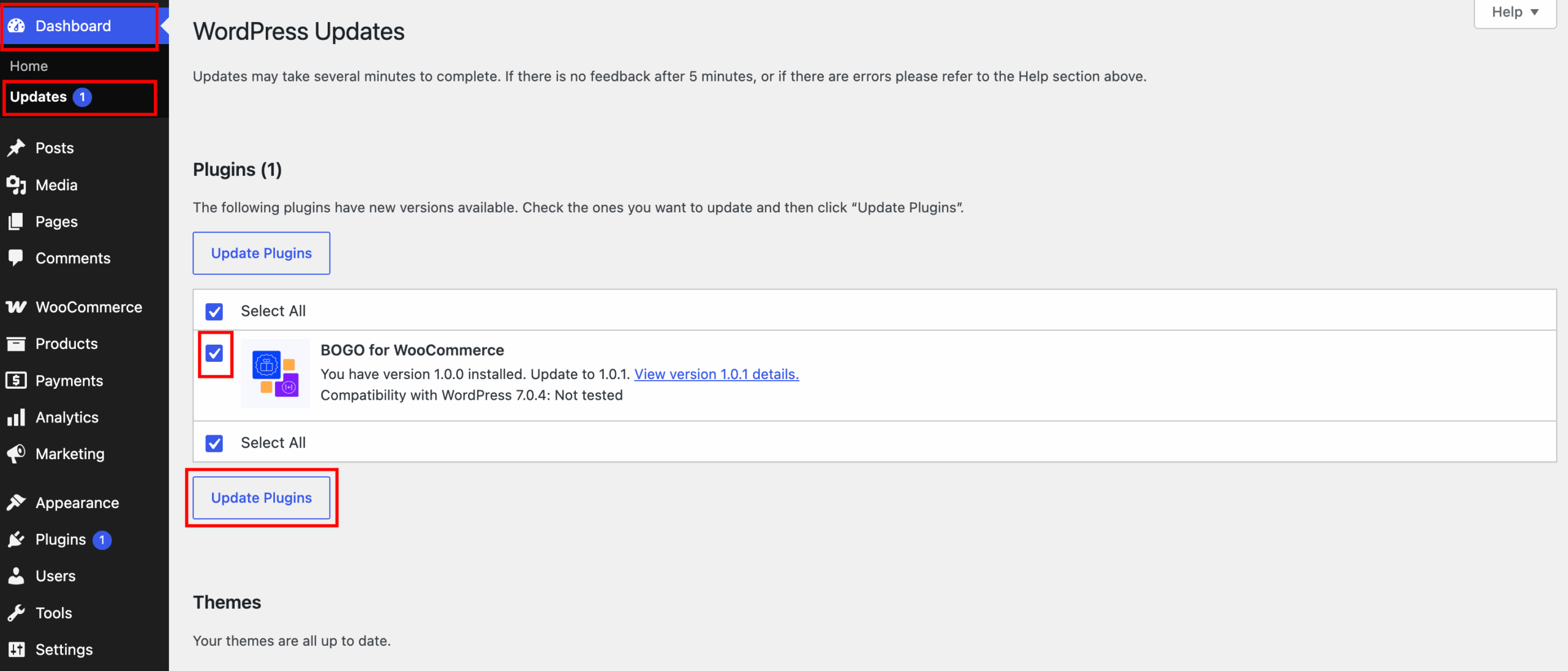The image size is (1568, 671).
Task: Expand the Help dropdown panel
Action: 1515,12
